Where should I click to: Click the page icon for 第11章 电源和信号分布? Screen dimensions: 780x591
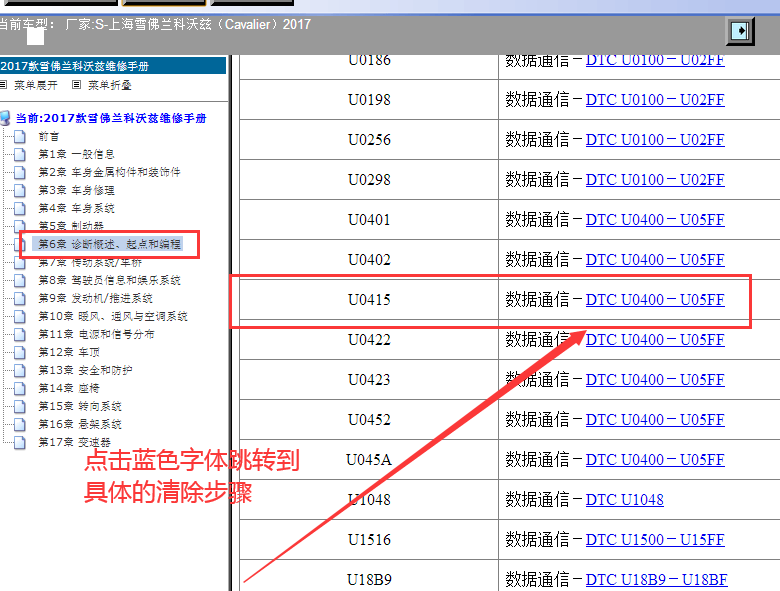point(20,334)
